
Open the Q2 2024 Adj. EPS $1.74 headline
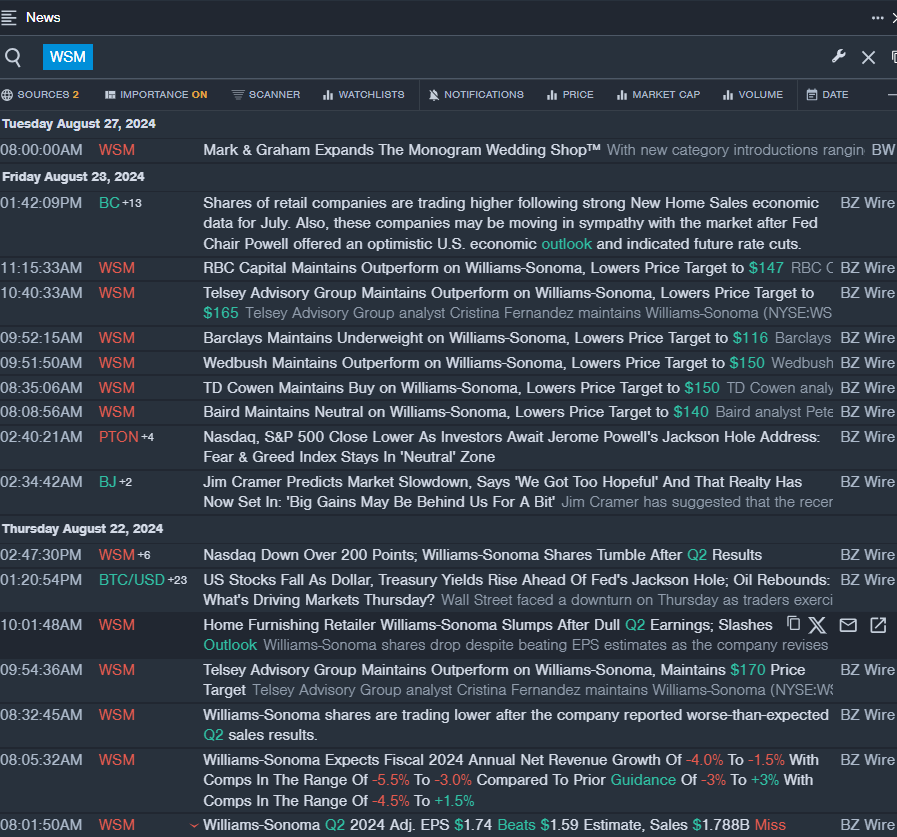[x=495, y=825]
